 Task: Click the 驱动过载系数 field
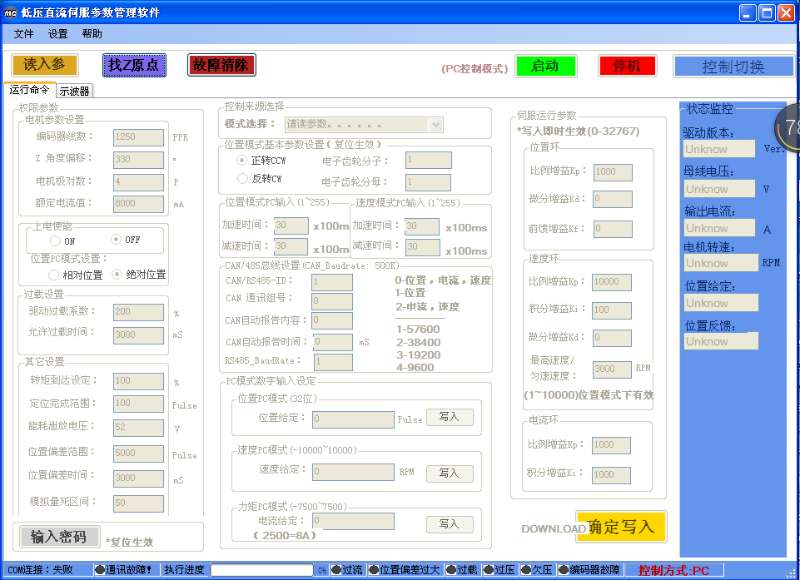point(138,312)
